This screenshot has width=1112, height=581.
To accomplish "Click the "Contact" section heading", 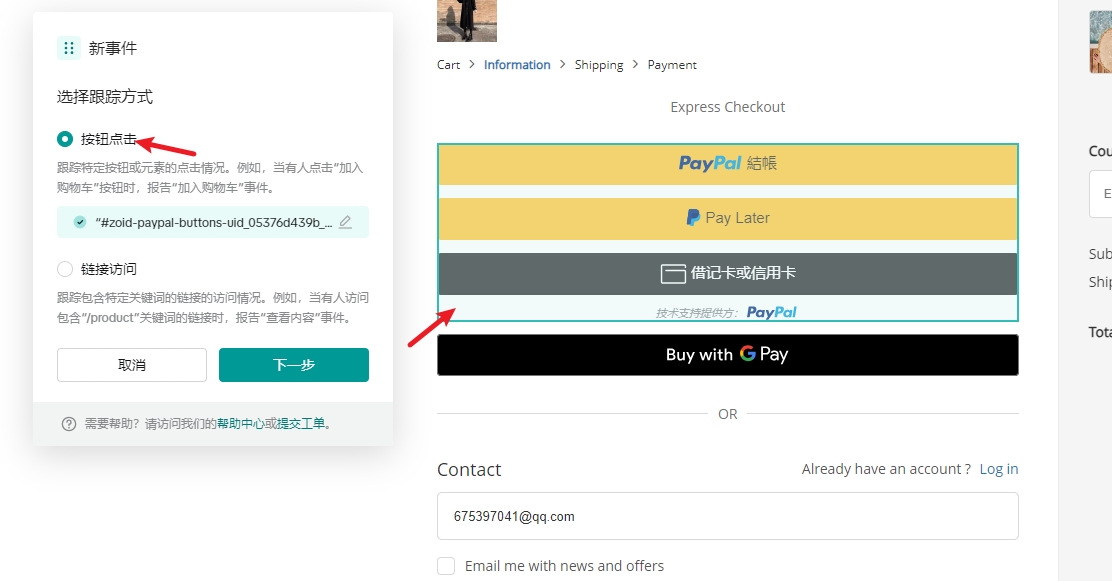I will [469, 470].
